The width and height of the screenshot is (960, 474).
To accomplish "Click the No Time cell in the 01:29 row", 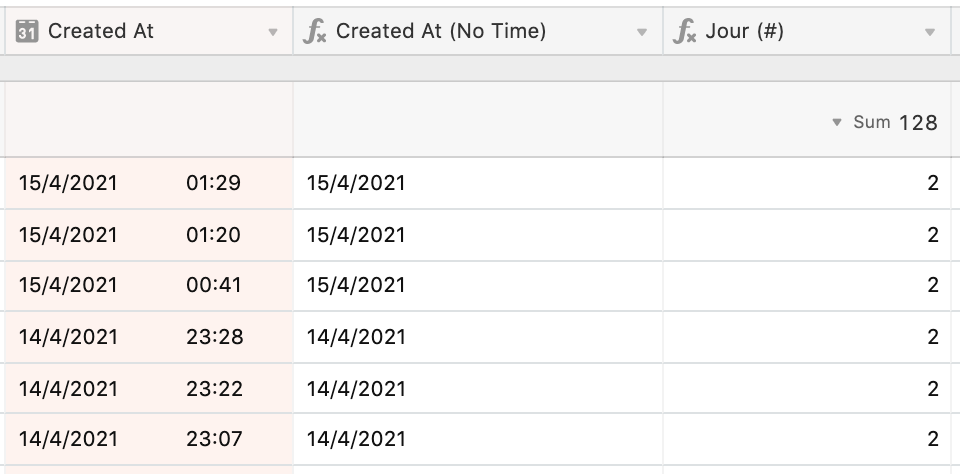I will tap(478, 183).
